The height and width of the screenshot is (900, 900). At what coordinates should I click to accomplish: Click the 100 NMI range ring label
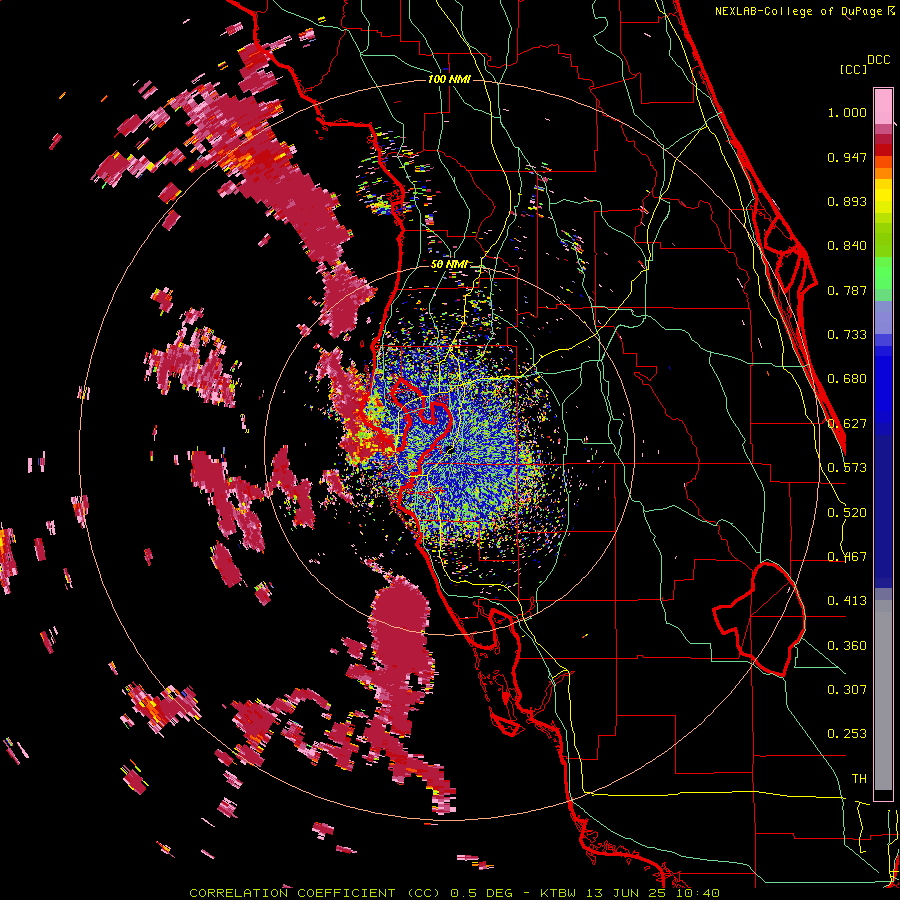click(449, 79)
